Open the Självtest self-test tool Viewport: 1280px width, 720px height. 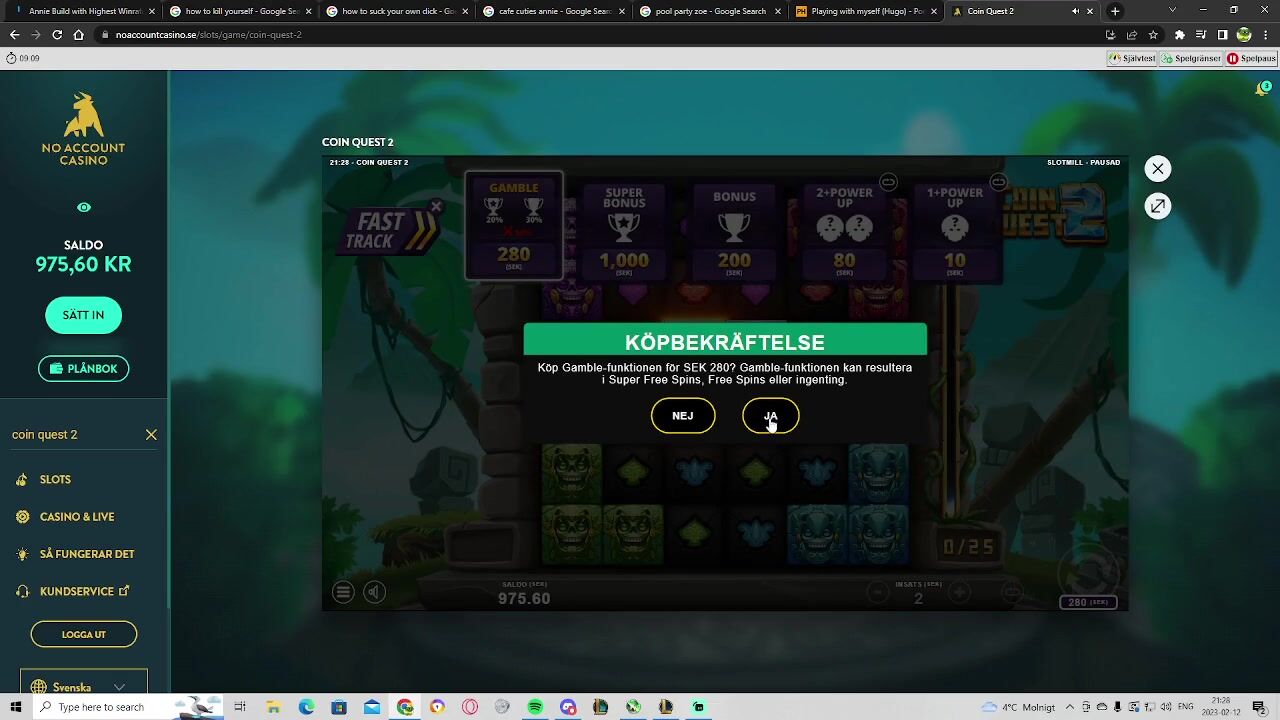coord(1132,58)
